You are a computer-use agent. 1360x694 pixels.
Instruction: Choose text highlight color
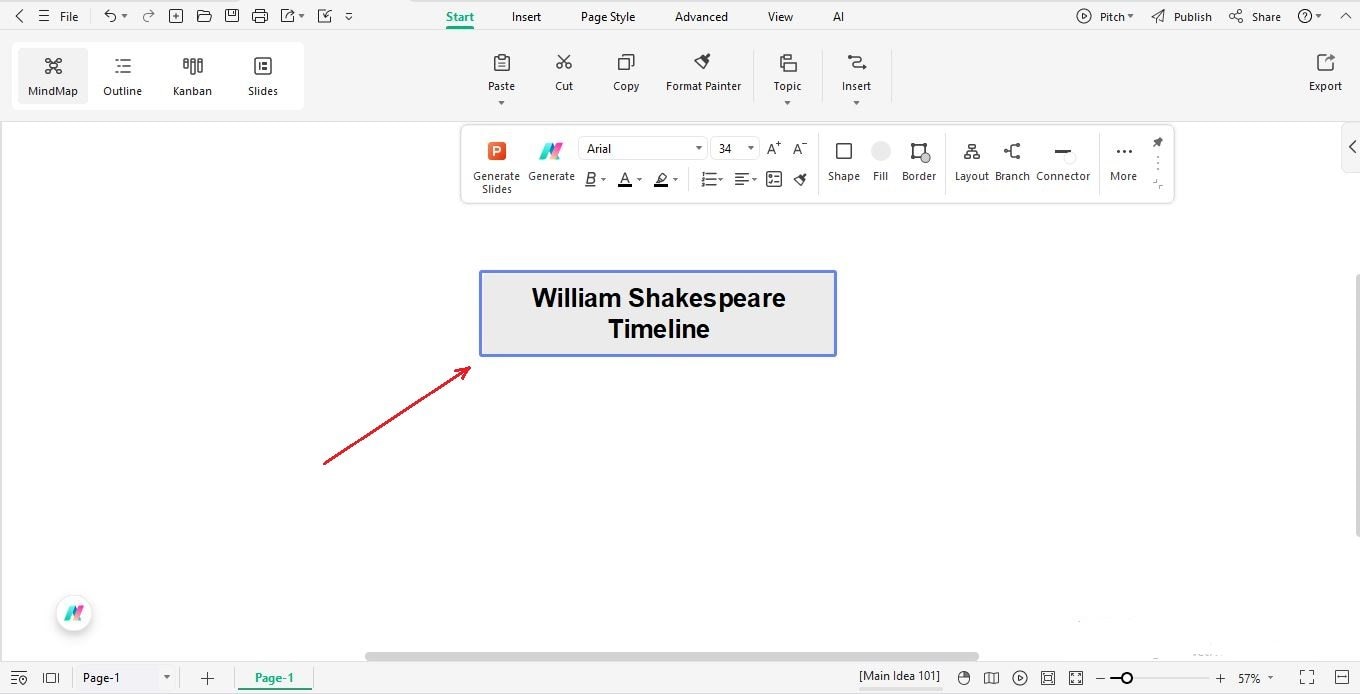[661, 179]
